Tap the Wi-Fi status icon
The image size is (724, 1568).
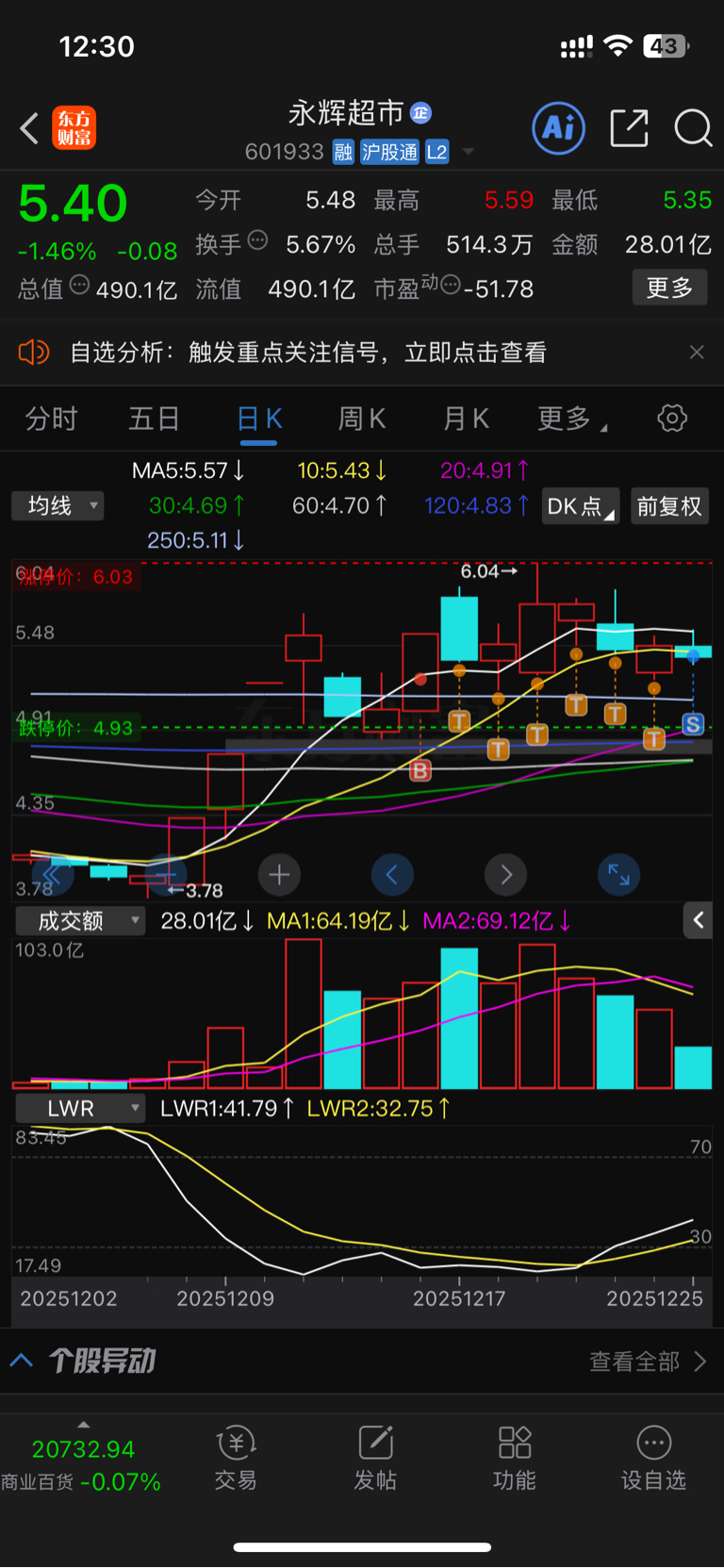[x=618, y=46]
